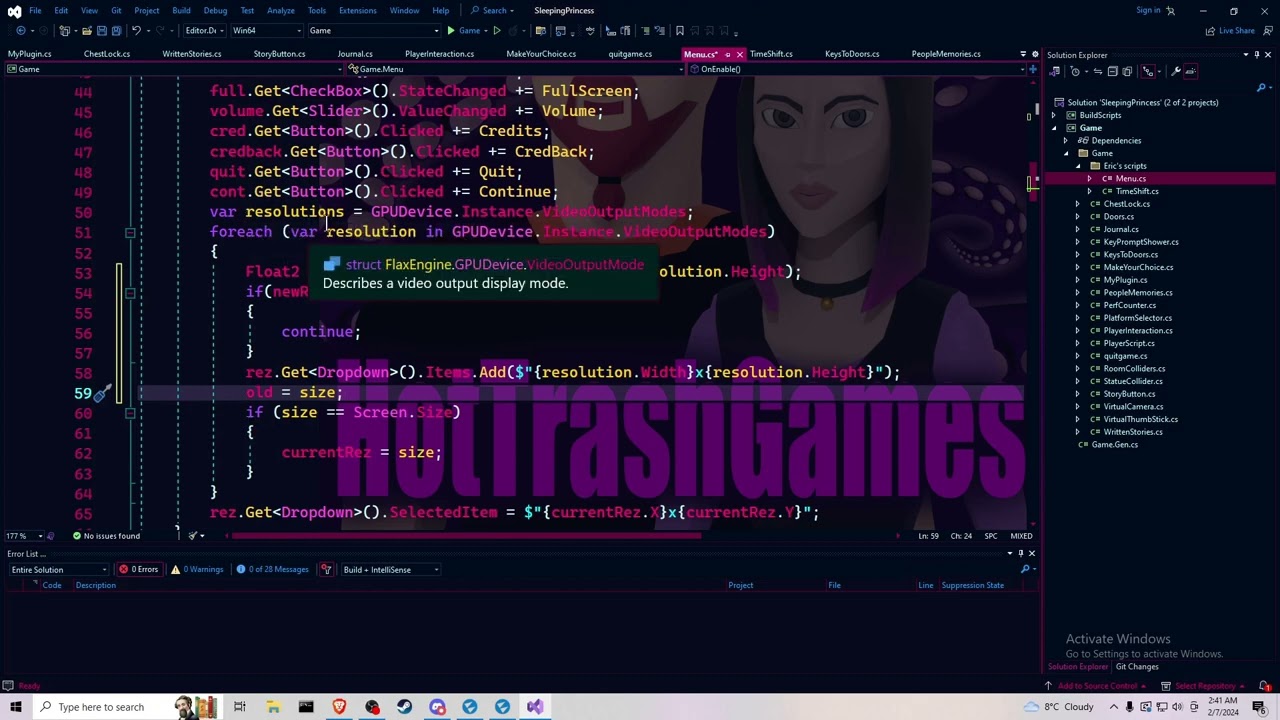Open the Debug menu

click(215, 10)
